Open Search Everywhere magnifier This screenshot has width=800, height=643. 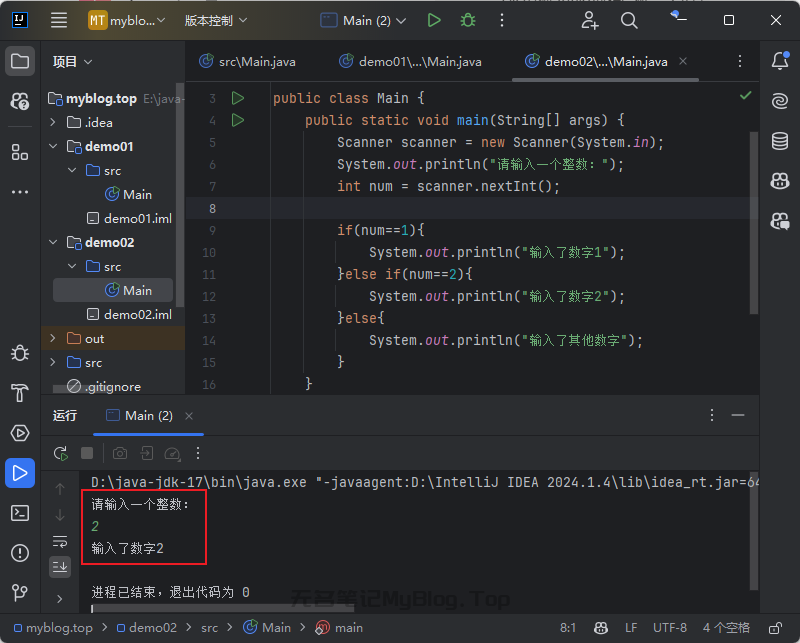(x=629, y=20)
